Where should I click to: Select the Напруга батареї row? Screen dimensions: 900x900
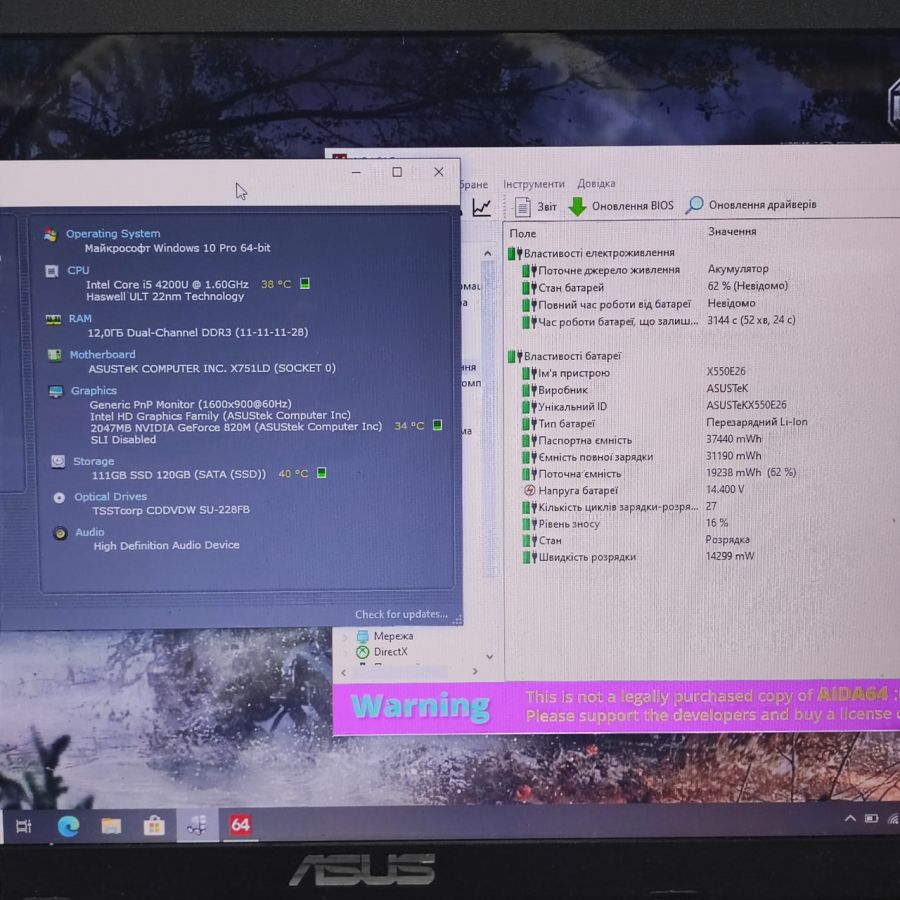[x=634, y=490]
